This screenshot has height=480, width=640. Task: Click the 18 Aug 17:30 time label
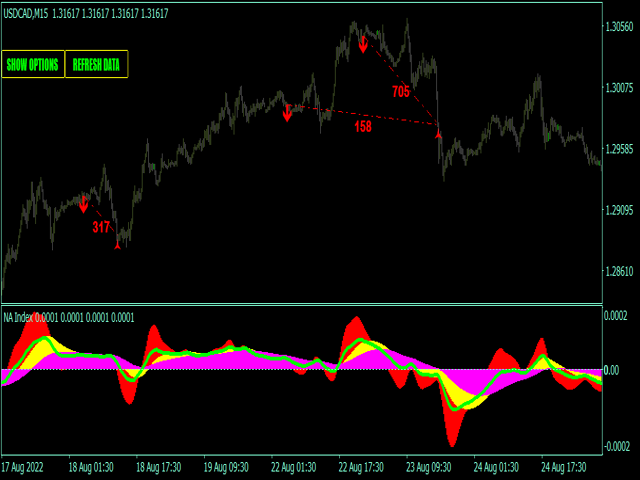click(159, 467)
